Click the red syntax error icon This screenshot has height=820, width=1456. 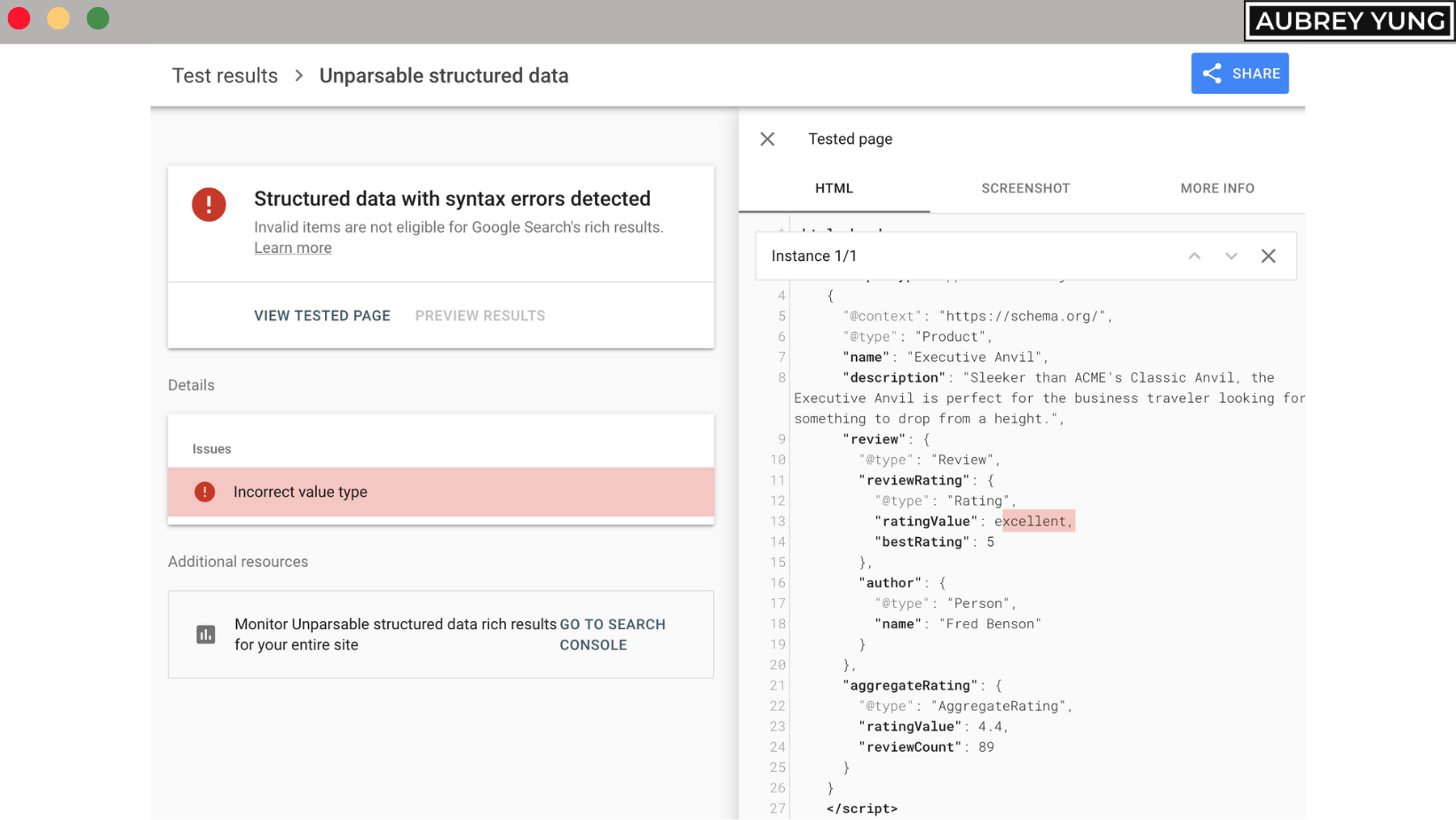click(x=209, y=205)
